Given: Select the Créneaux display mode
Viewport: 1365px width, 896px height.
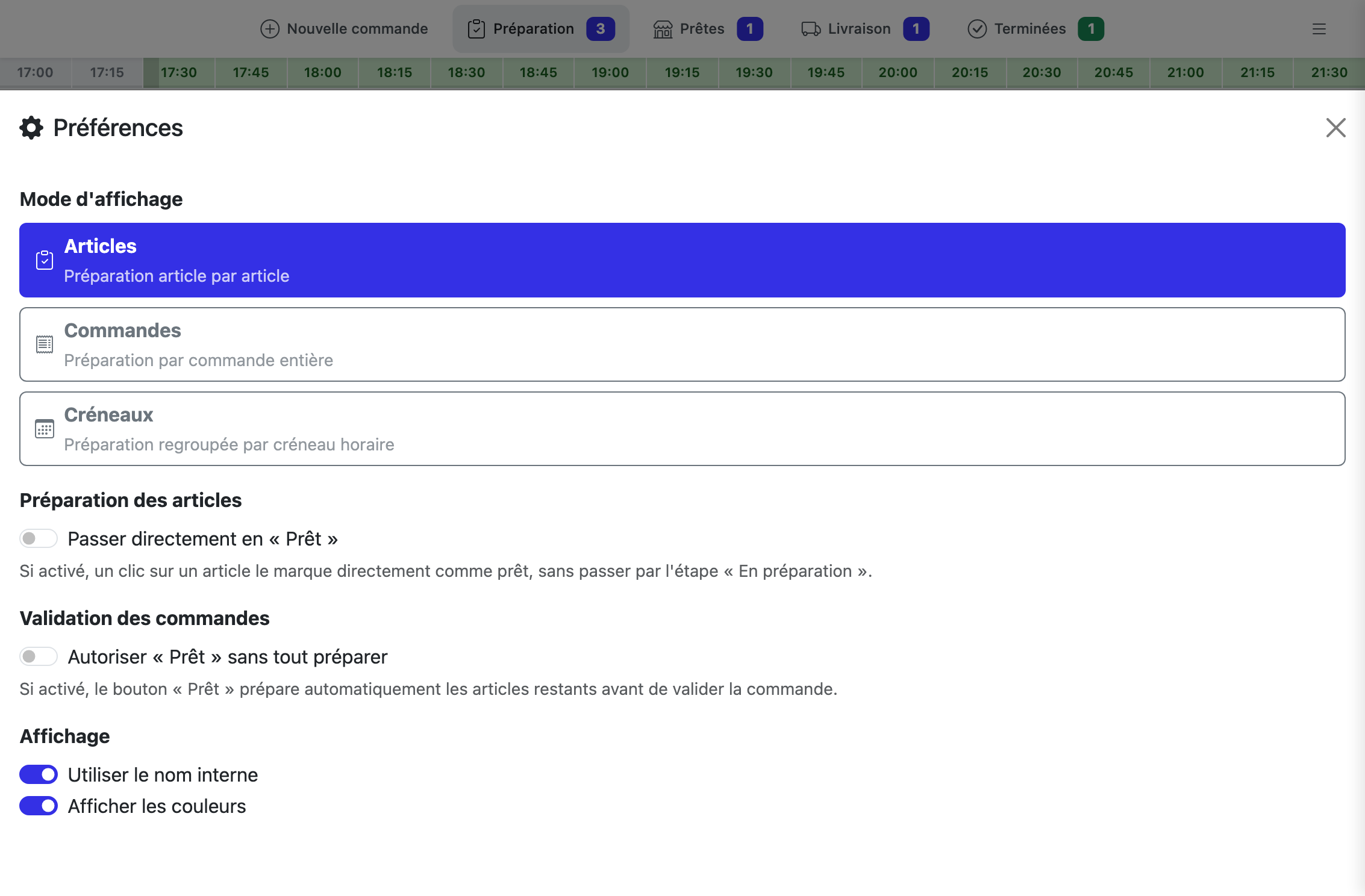Looking at the screenshot, I should click(x=682, y=429).
